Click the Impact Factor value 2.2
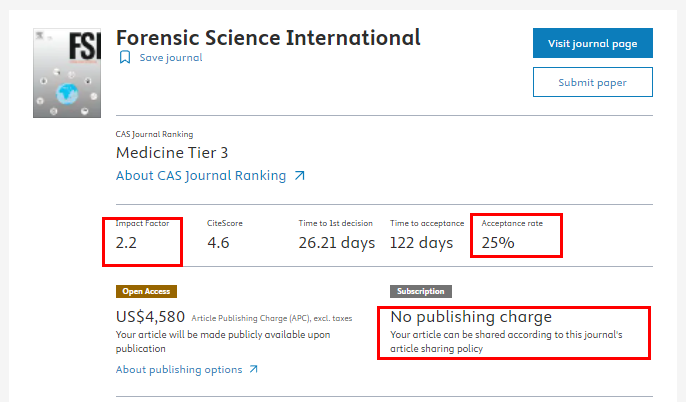 click(126, 243)
